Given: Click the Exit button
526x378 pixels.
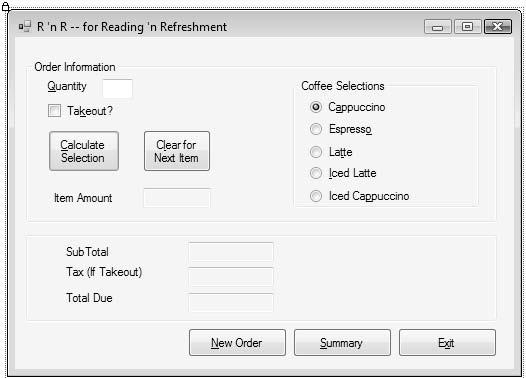Looking at the screenshot, I should coord(447,342).
